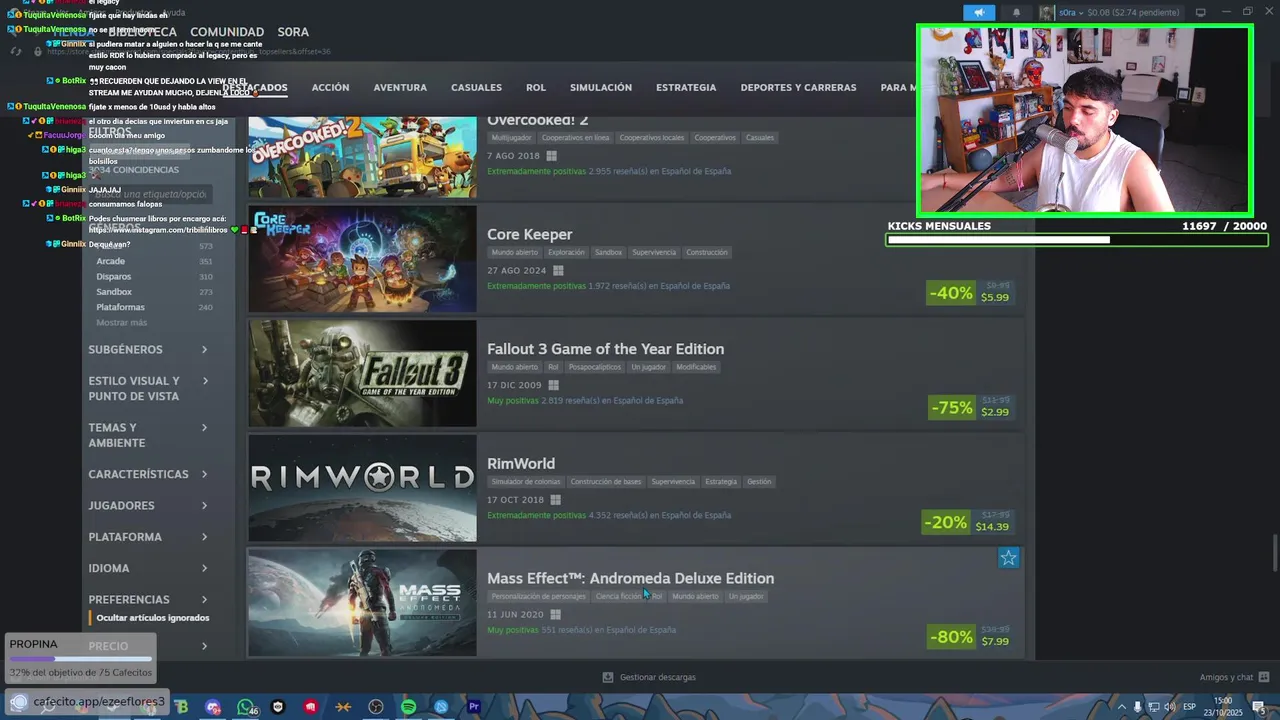Select the Acción category tab
Viewport: 1280px width, 720px height.
coord(330,88)
